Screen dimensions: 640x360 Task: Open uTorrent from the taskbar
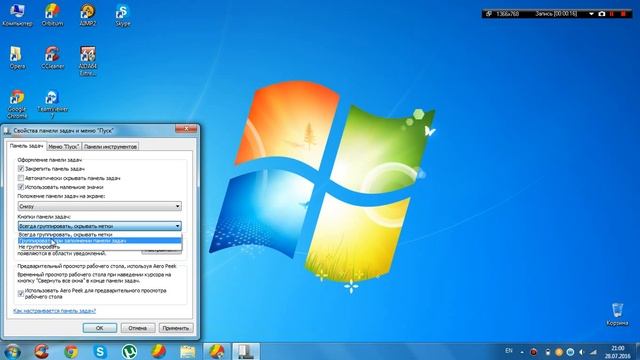point(129,351)
